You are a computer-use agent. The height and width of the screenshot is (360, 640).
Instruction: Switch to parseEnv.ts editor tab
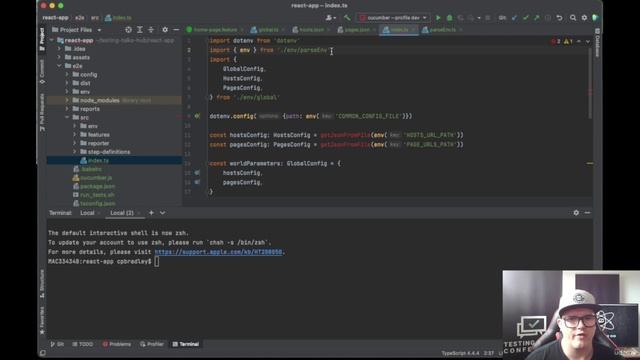click(x=442, y=30)
